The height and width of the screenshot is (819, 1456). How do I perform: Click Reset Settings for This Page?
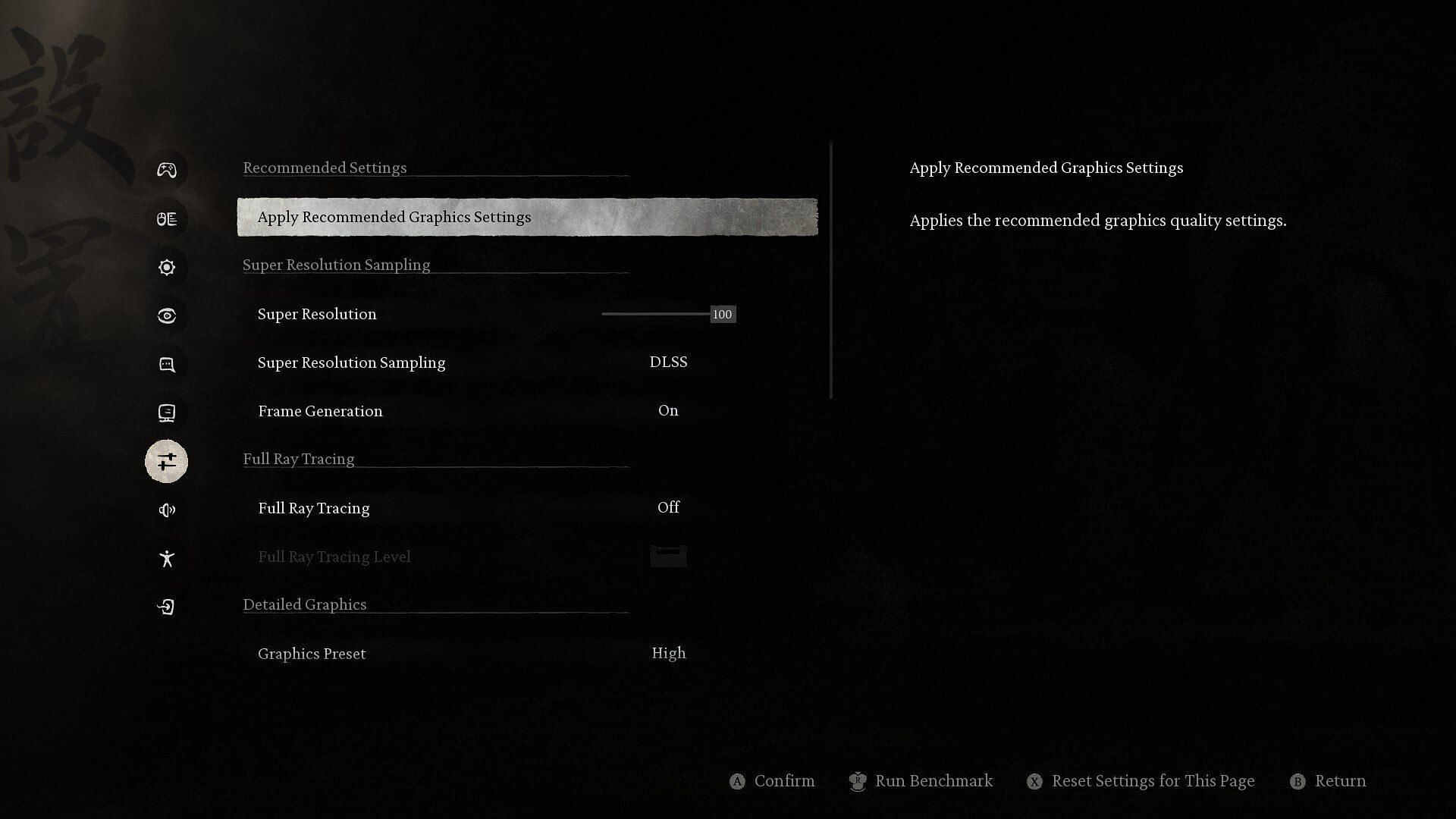point(1152,780)
